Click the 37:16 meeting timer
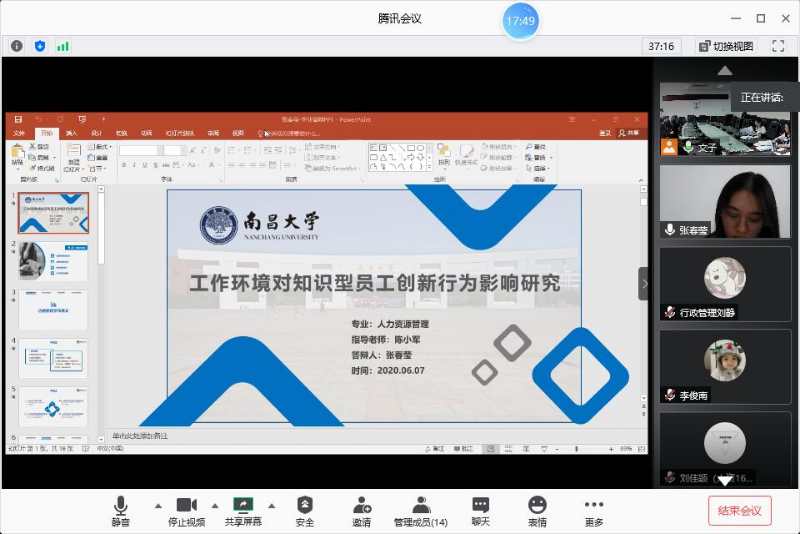The image size is (800, 534). tap(661, 46)
